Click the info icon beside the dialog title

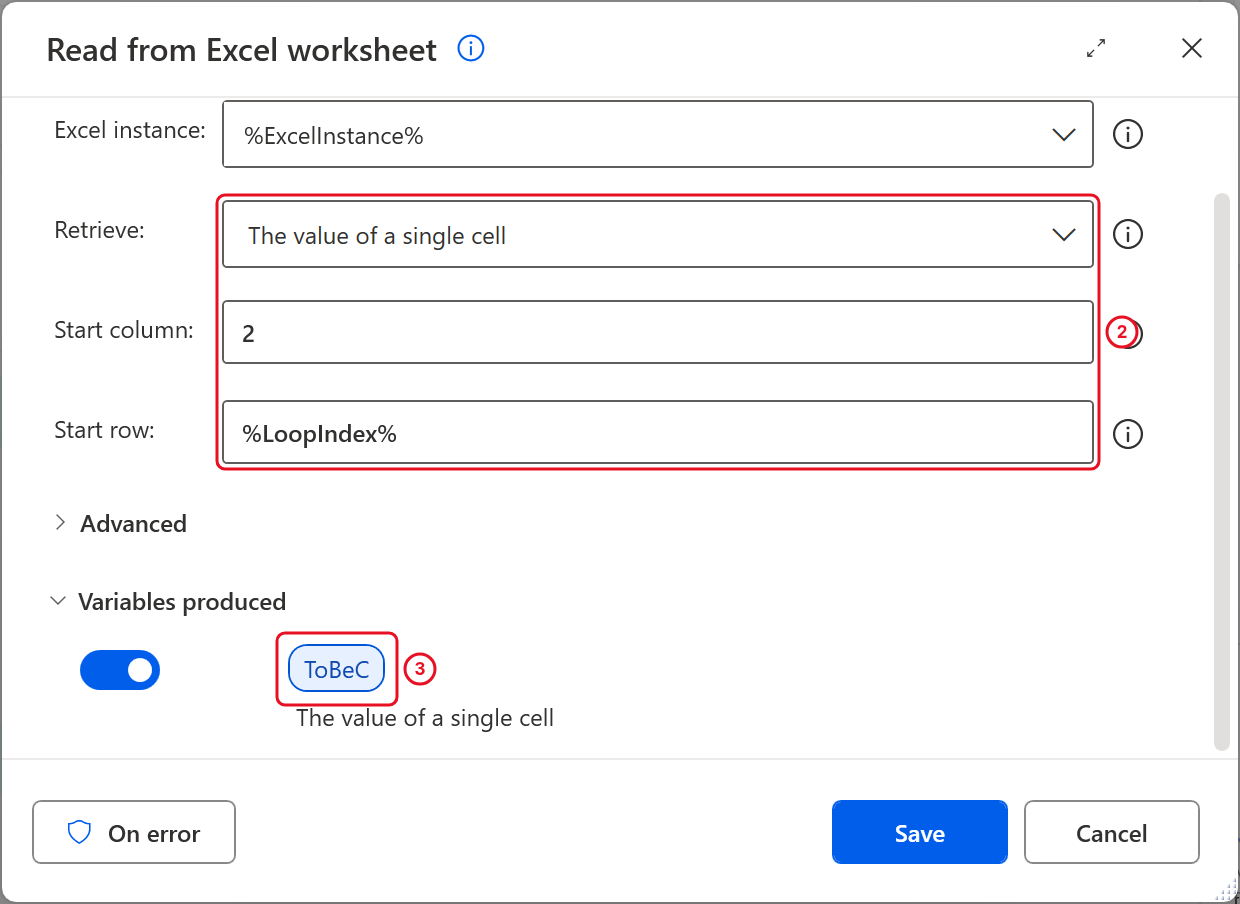(x=471, y=48)
